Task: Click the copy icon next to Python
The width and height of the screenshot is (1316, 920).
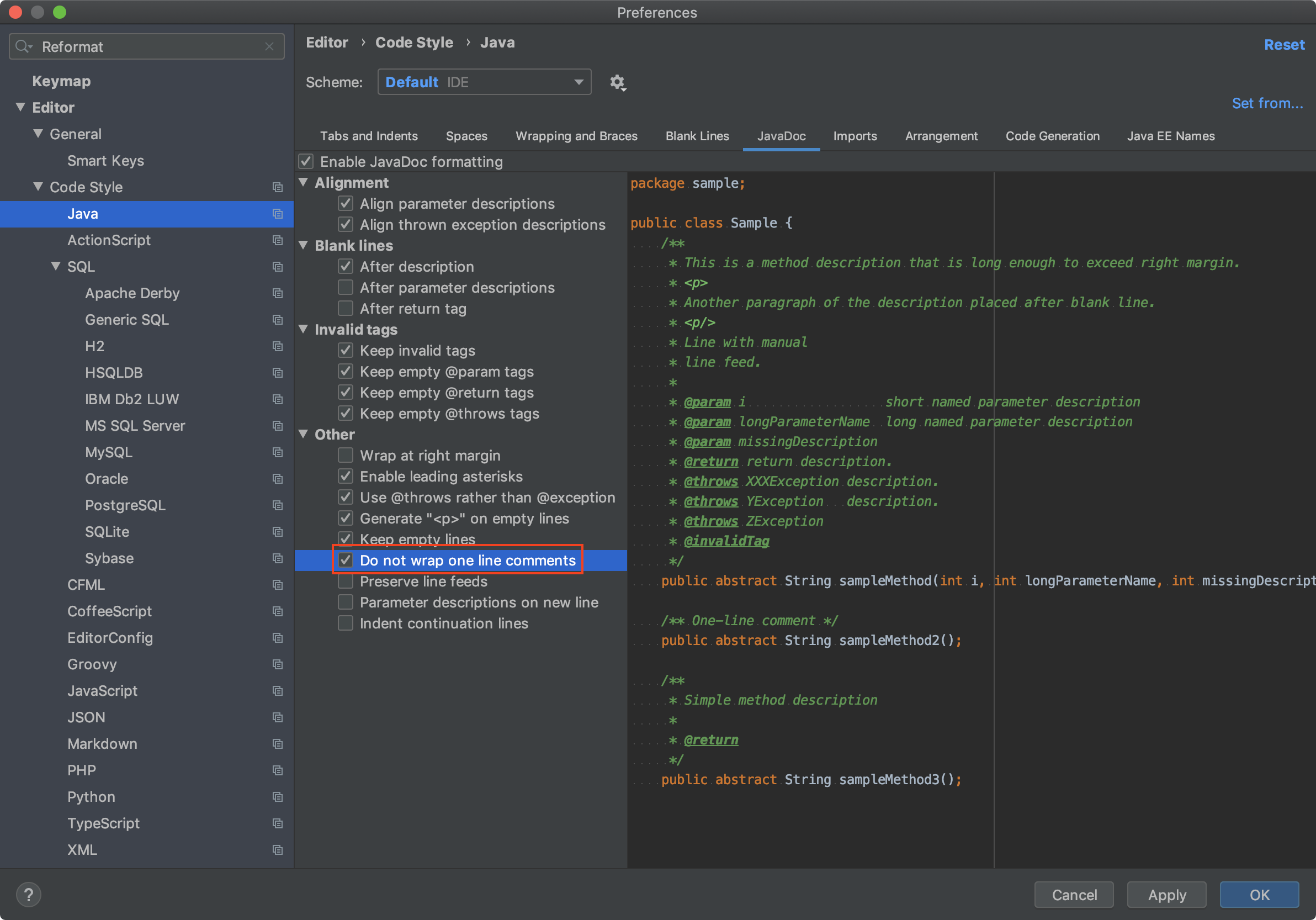Action: tap(278, 797)
